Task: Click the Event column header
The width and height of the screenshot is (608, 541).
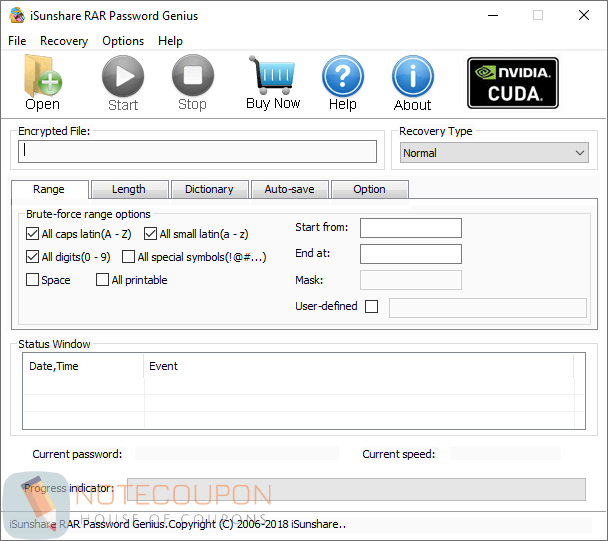Action: click(x=359, y=366)
